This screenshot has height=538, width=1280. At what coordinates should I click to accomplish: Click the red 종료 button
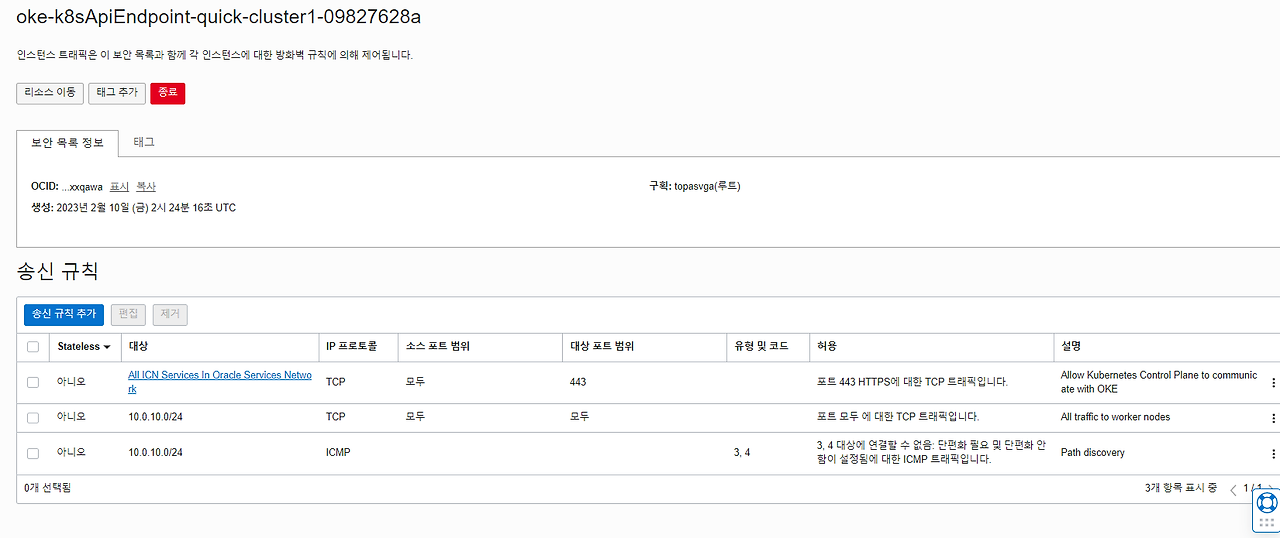pyautogui.click(x=168, y=93)
